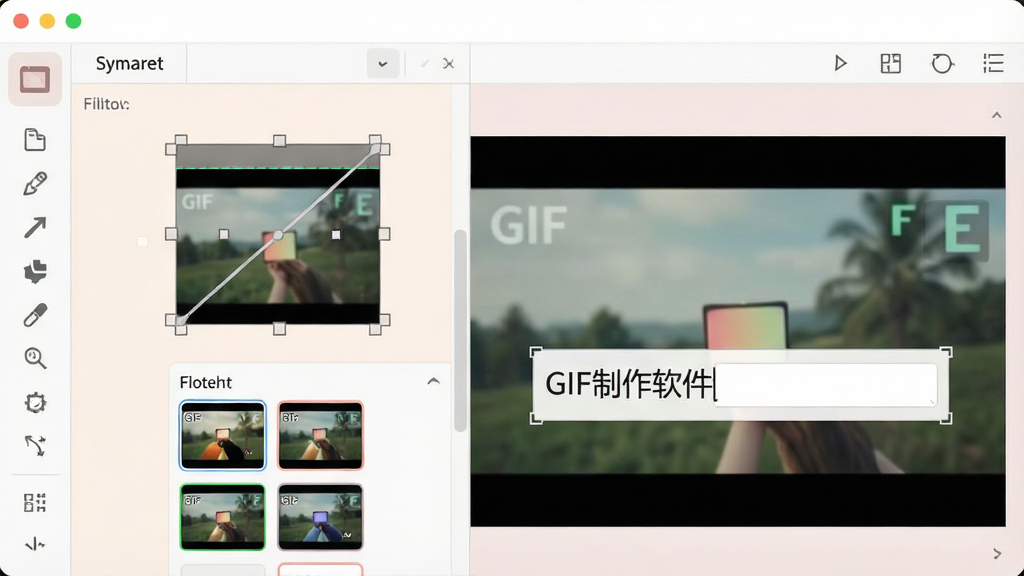Screen dimensions: 1024x576
Task: Select the screen capture tool in sidebar
Action: click(x=35, y=80)
